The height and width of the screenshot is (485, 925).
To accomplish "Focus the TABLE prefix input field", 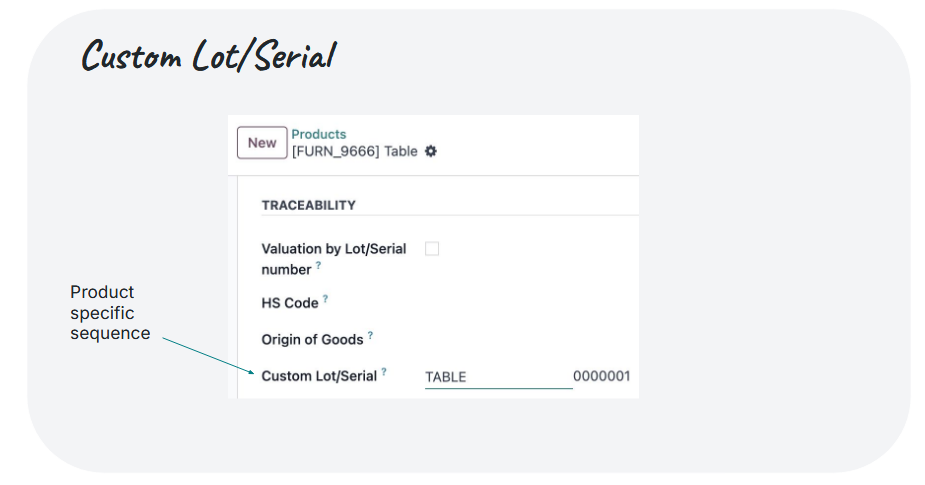I will tap(498, 377).
